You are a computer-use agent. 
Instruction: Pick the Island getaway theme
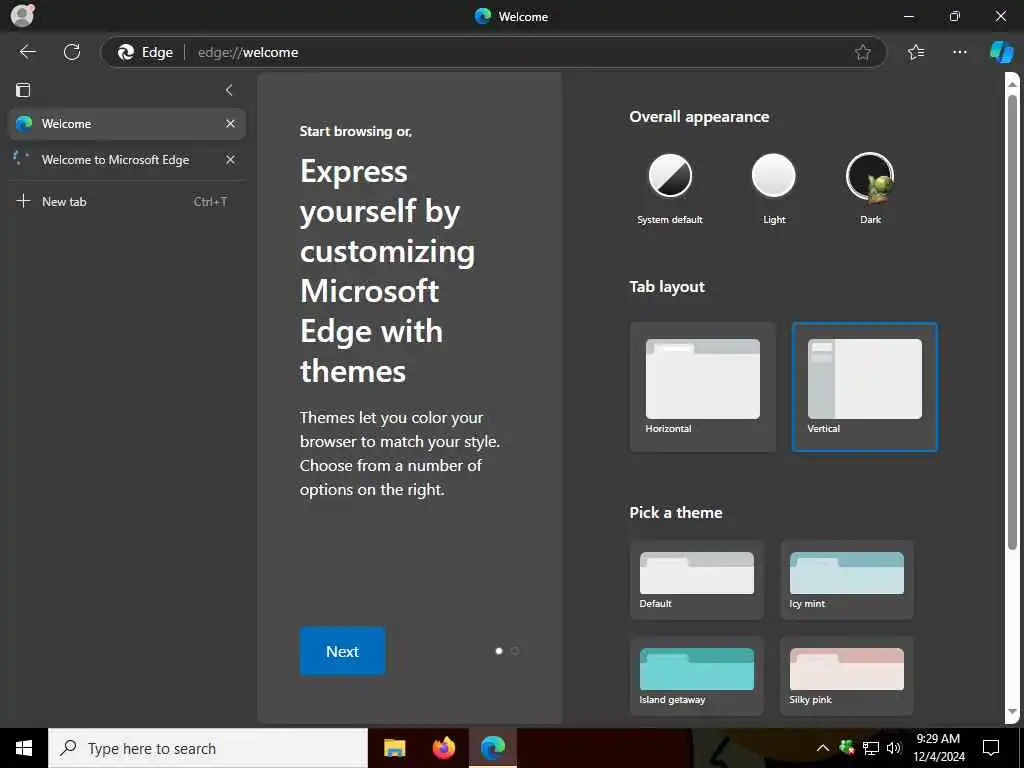(x=697, y=676)
